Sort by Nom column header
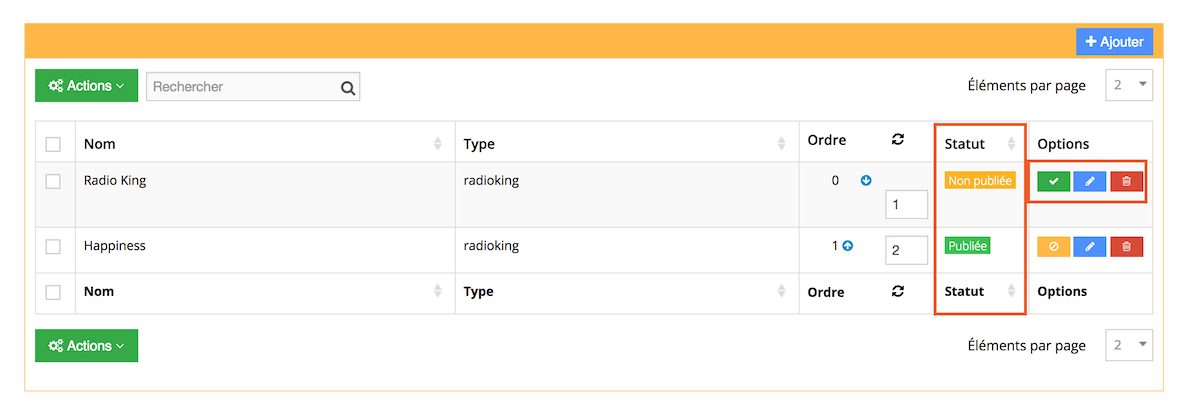 pos(100,143)
